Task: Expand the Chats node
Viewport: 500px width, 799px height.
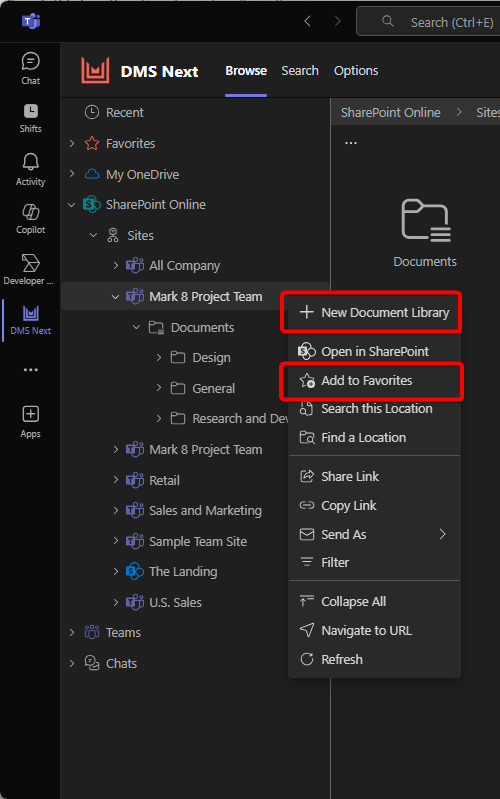Action: (72, 663)
